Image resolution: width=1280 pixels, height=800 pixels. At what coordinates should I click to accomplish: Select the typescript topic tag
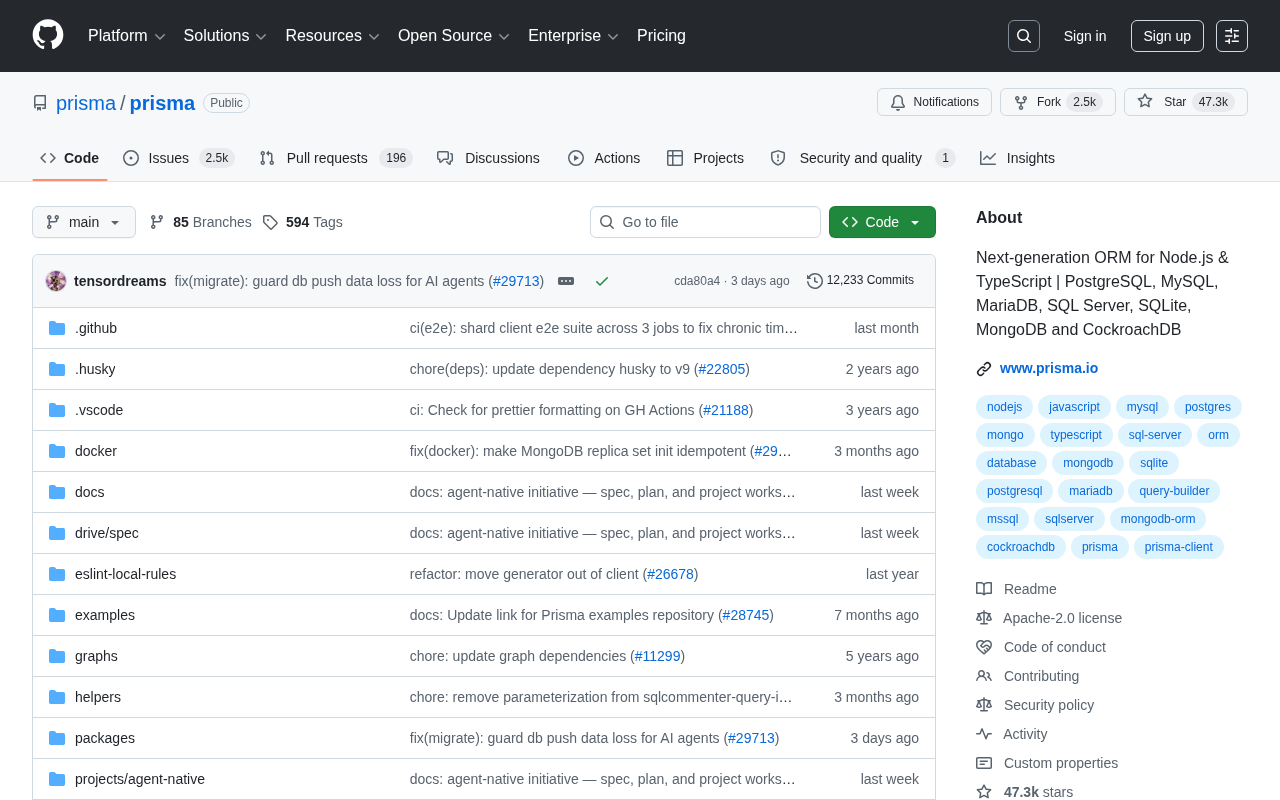tap(1076, 435)
